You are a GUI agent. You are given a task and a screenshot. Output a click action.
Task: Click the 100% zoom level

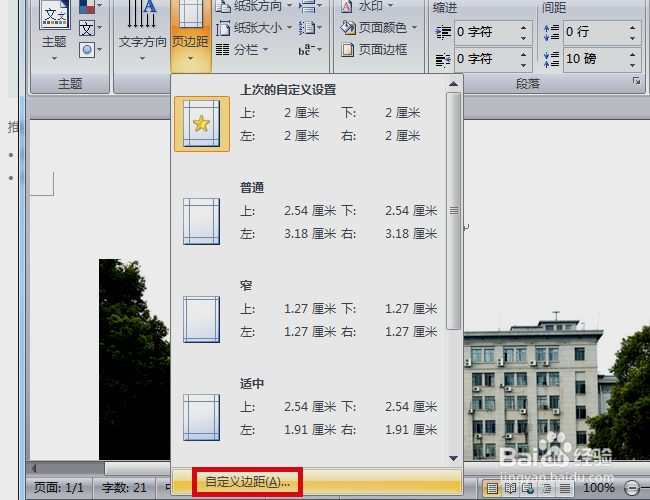pyautogui.click(x=599, y=488)
